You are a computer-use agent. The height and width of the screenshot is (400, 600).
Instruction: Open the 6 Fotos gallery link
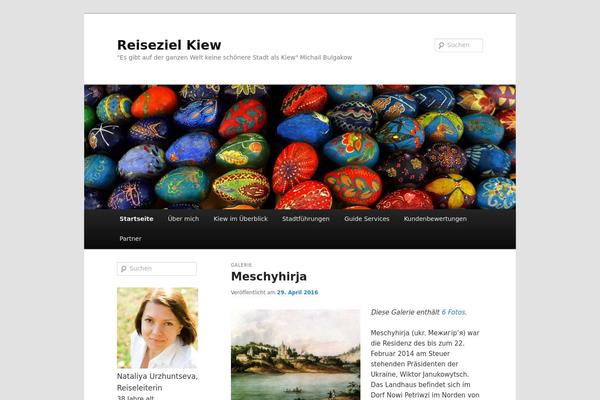453,312
